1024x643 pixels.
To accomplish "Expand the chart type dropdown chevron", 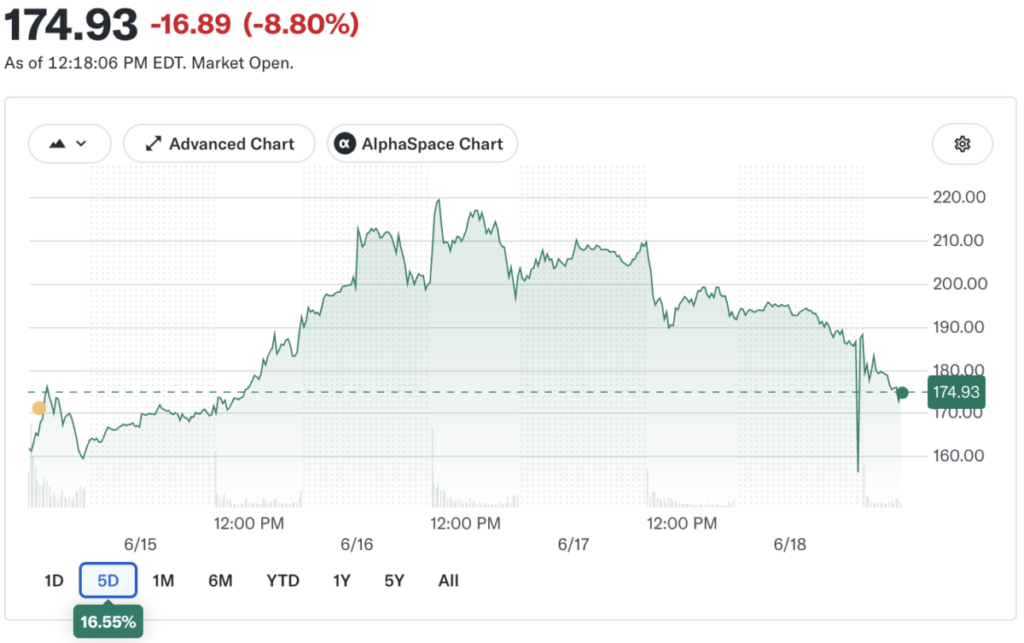I will pyautogui.click(x=81, y=144).
